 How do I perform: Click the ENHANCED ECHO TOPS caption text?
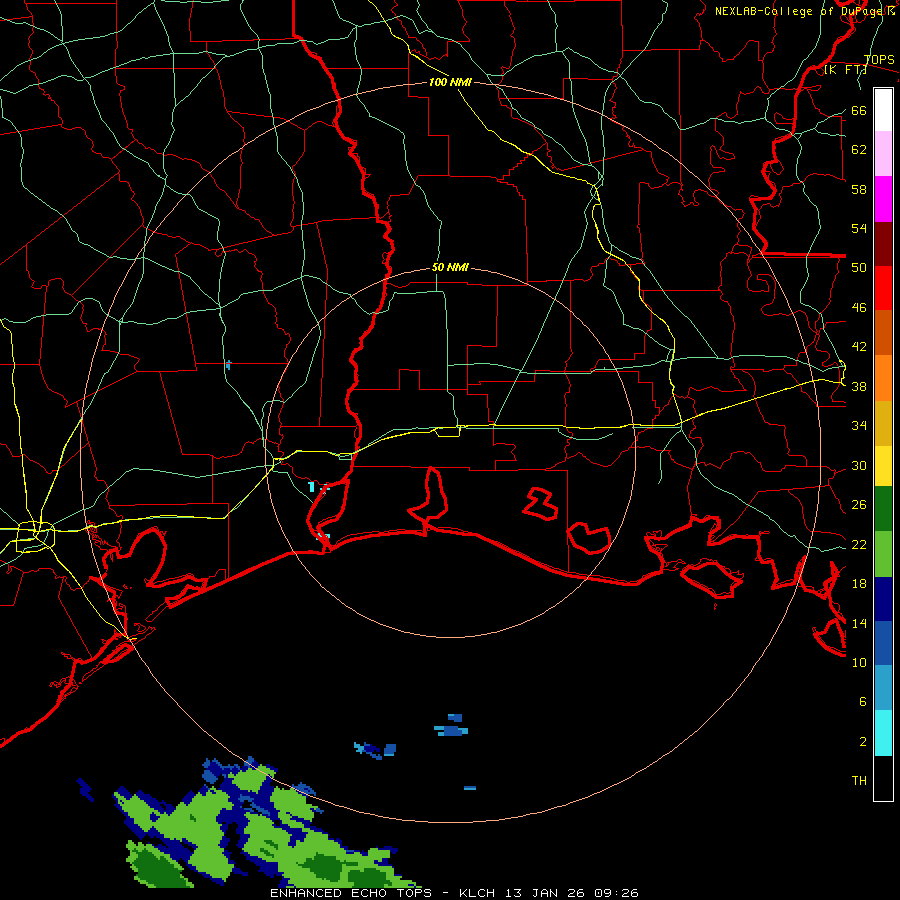pos(355,893)
